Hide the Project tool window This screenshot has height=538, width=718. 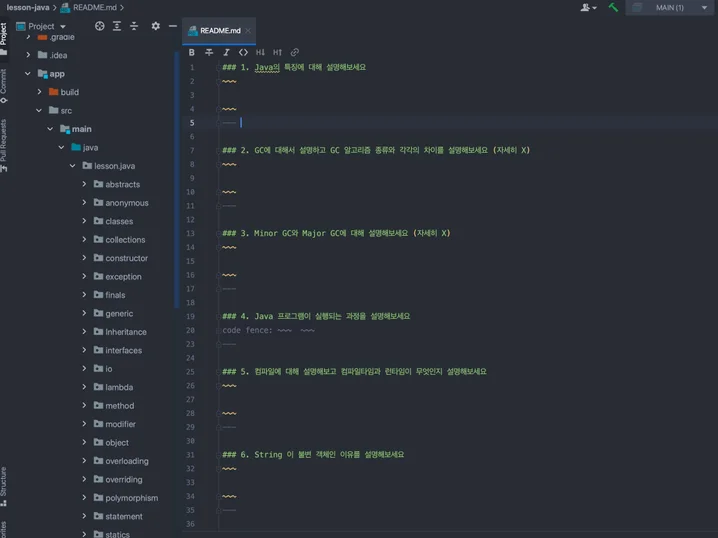173,26
